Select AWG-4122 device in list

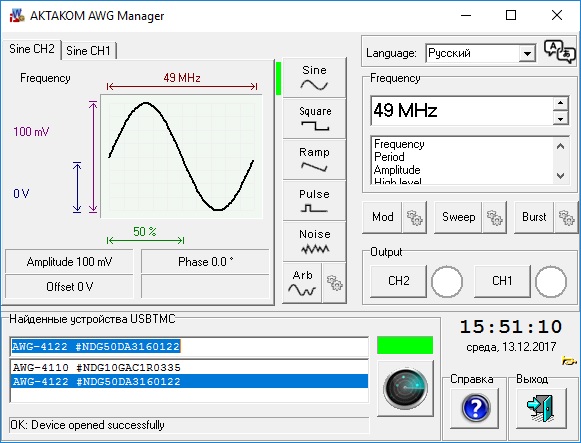coord(189,382)
